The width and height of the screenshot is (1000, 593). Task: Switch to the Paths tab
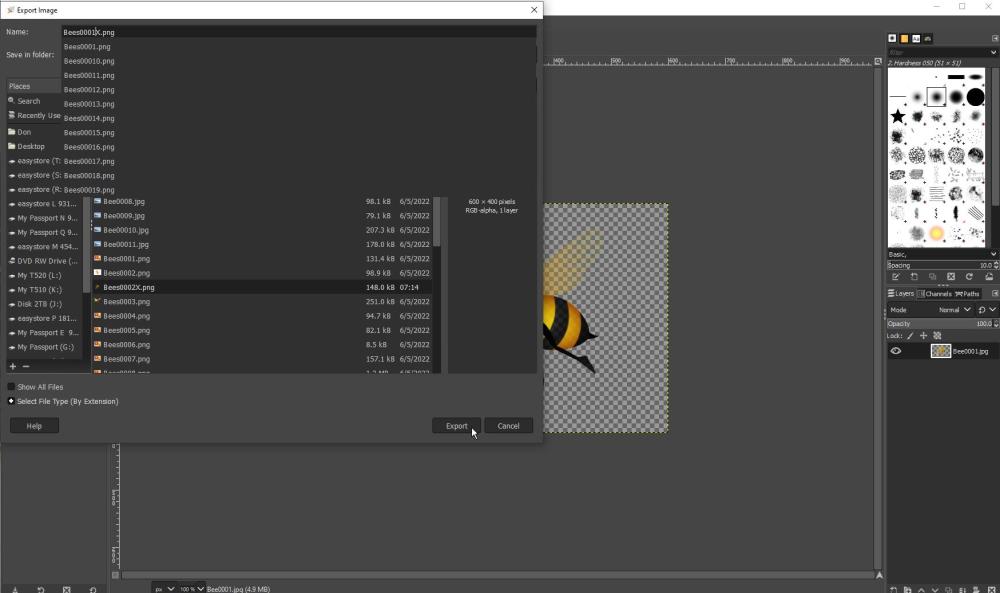pos(968,294)
